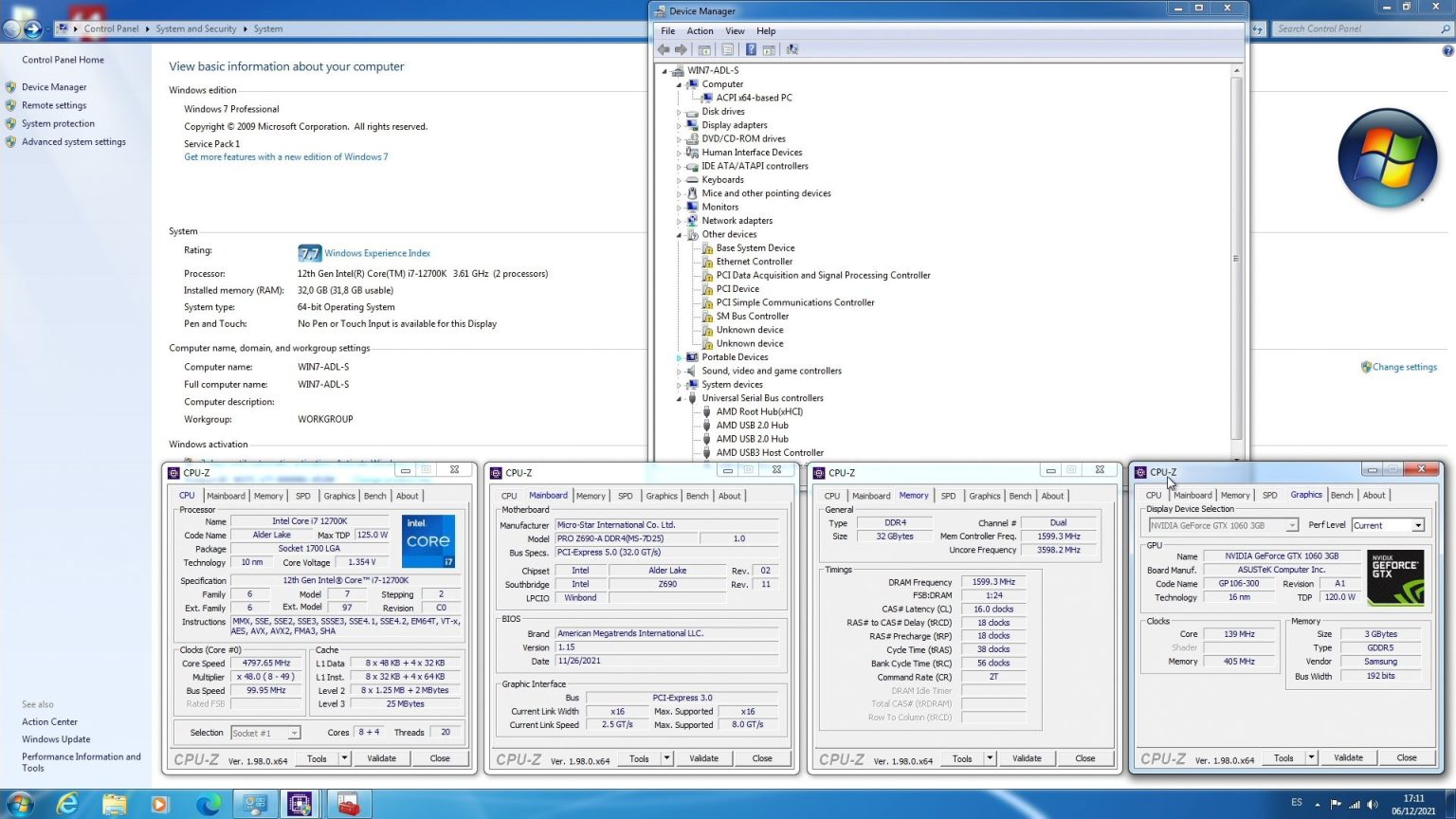Screen dimensions: 1456x819
Task: Click the Change settings link
Action: coord(1407,367)
